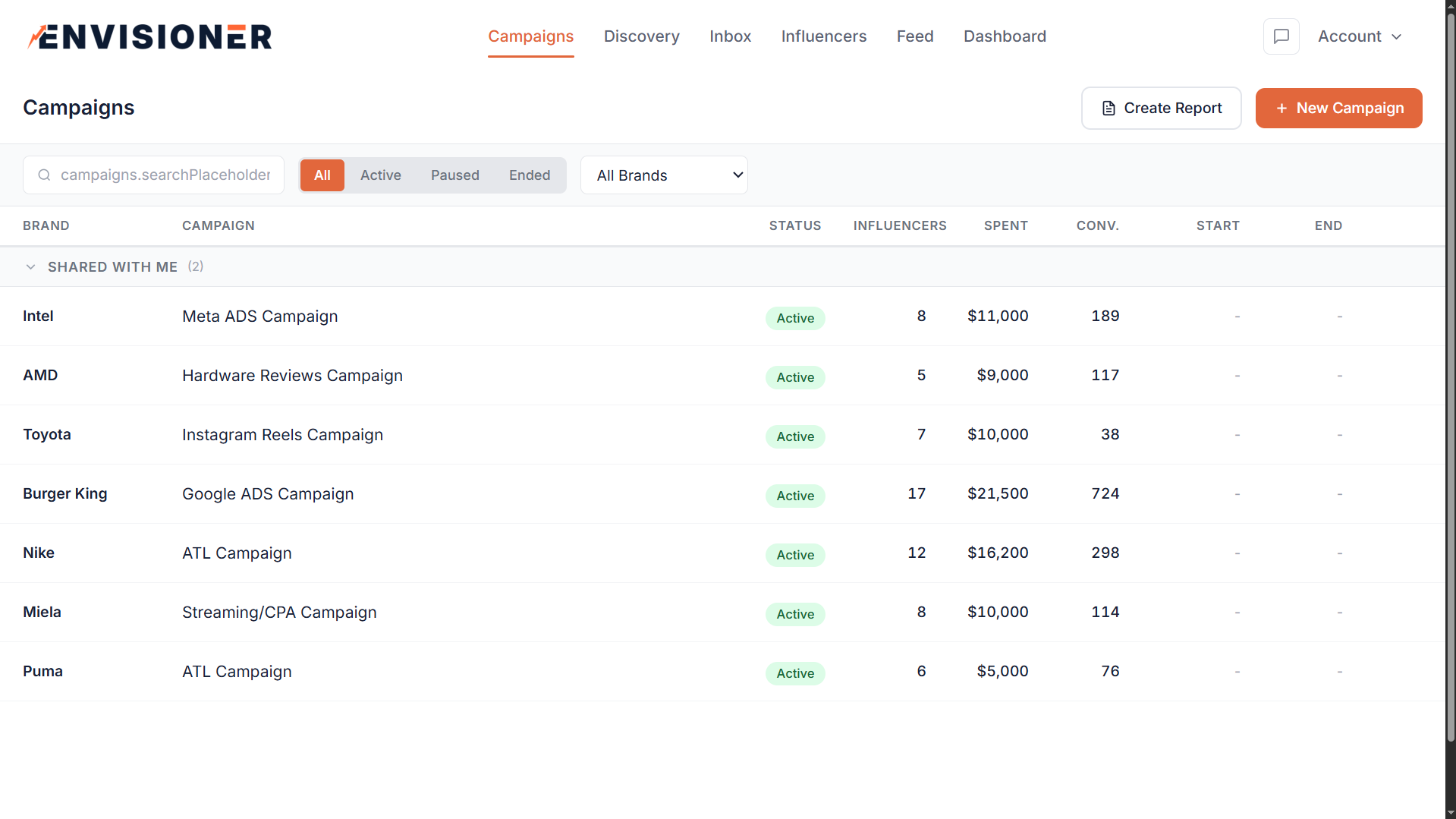Image resolution: width=1456 pixels, height=819 pixels.
Task: Navigate to Influencers
Action: 823,36
